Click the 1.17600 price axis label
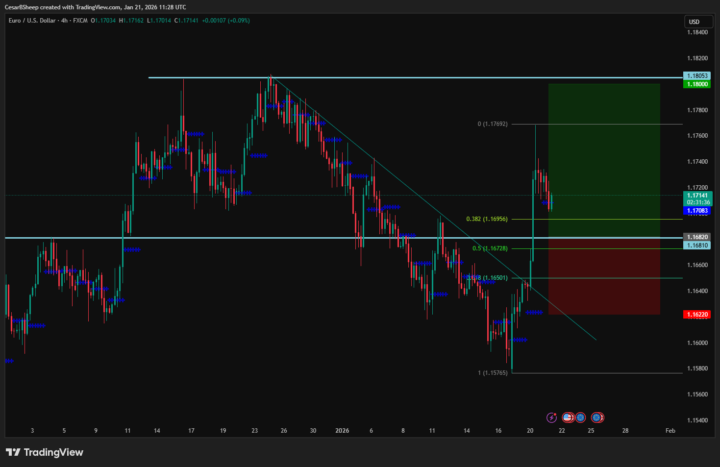Image resolution: width=720 pixels, height=467 pixels. 697,135
